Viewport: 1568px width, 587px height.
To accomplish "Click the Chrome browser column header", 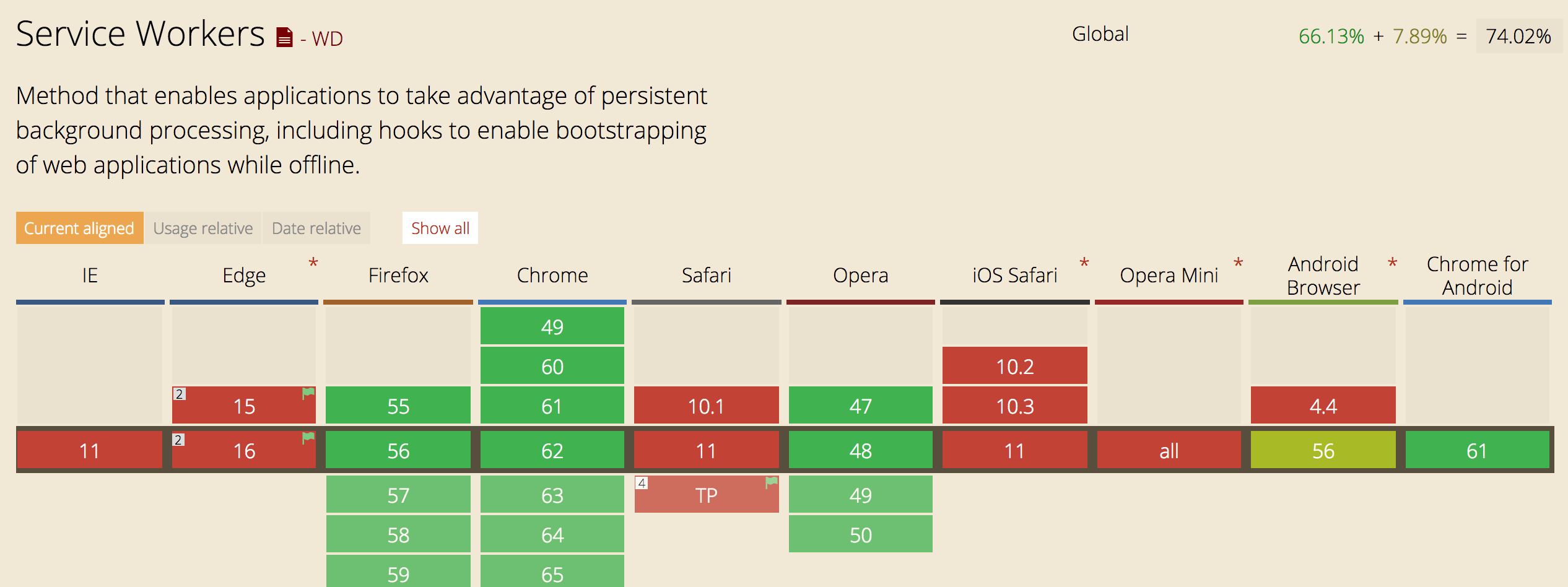I will click(552, 275).
